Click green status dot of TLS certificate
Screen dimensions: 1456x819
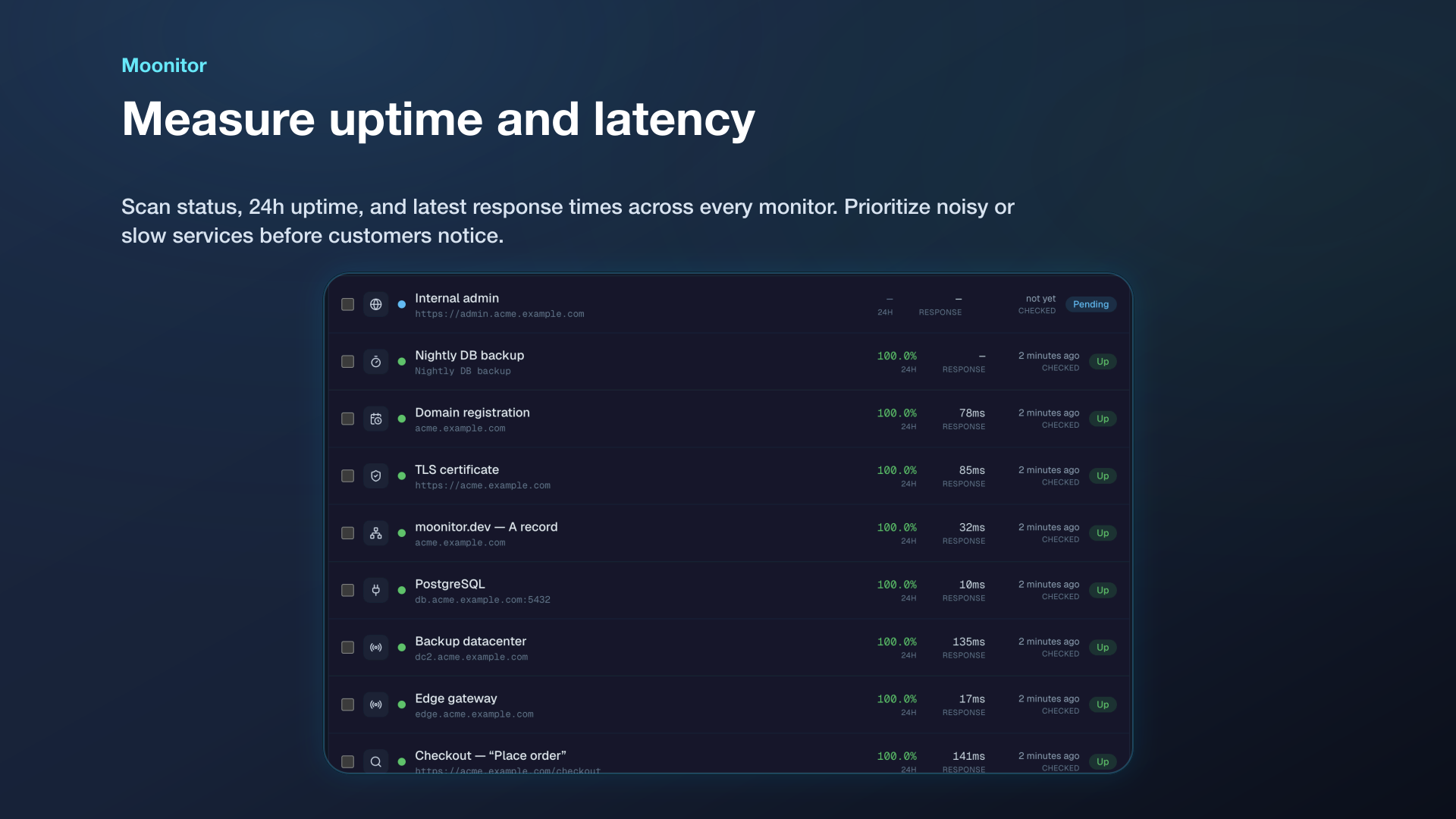point(402,476)
